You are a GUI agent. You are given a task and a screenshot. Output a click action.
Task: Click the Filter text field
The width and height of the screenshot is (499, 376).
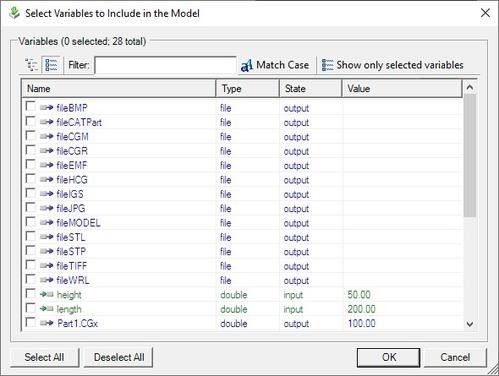pos(165,65)
